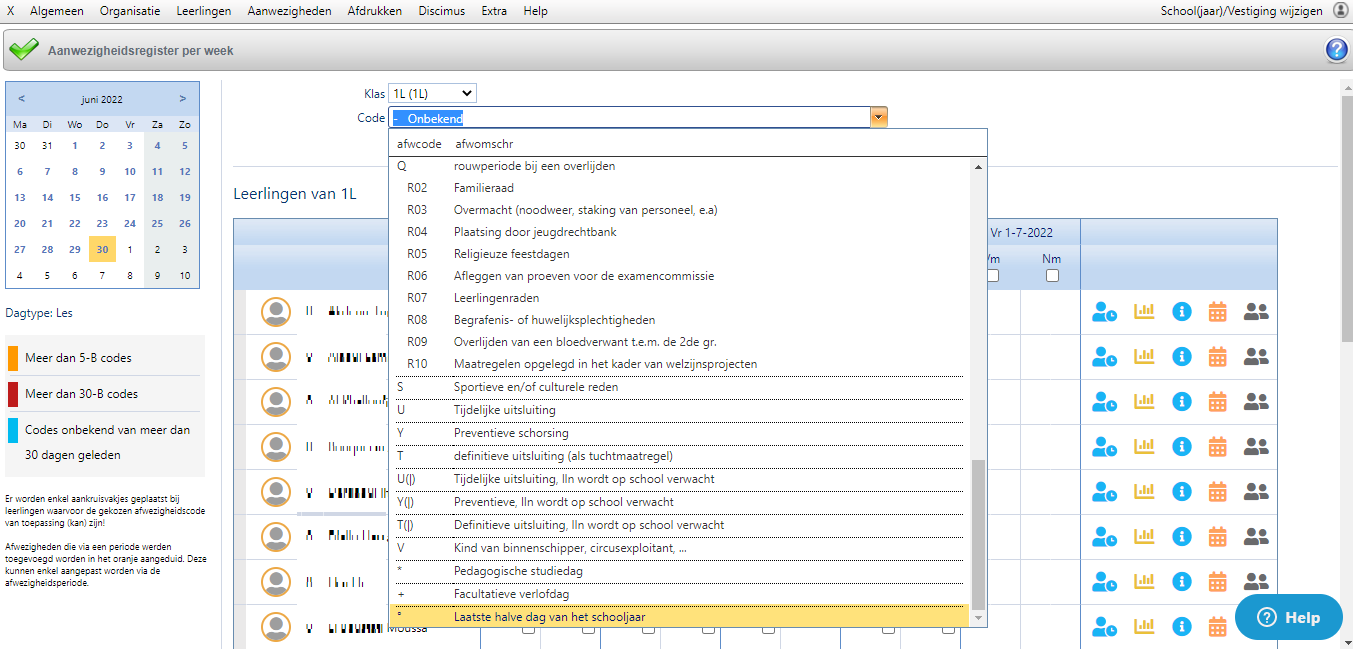This screenshot has height=649, width=1353.
Task: Select R08 Begrafenis- of huwelijksplechtigheden
Action: click(679, 320)
